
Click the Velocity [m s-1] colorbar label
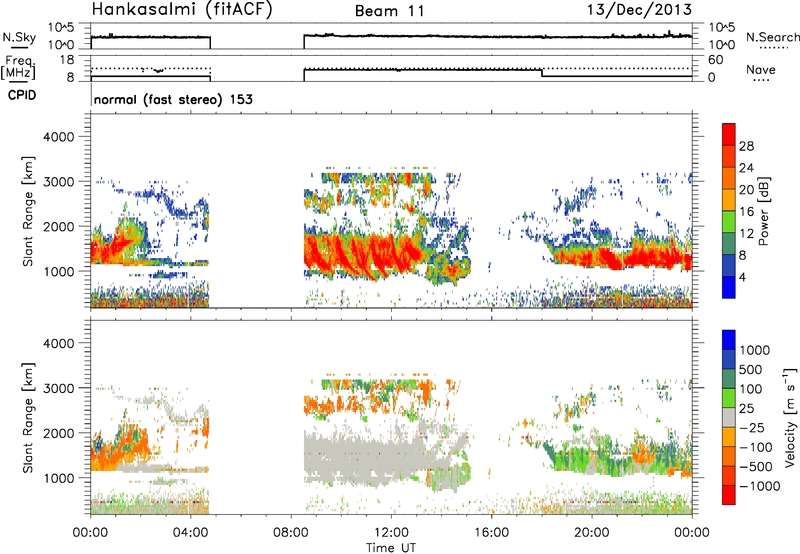[x=790, y=417]
